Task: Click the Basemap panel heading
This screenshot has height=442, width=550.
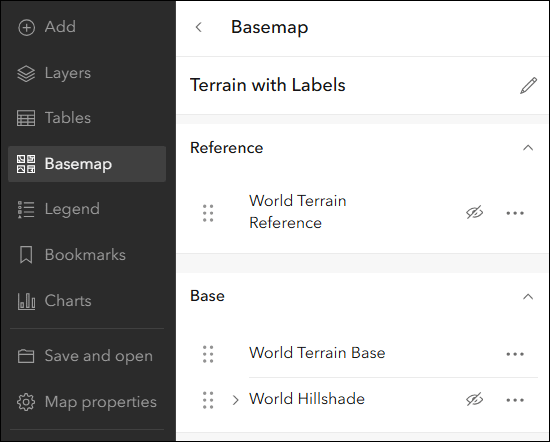Action: (x=269, y=27)
